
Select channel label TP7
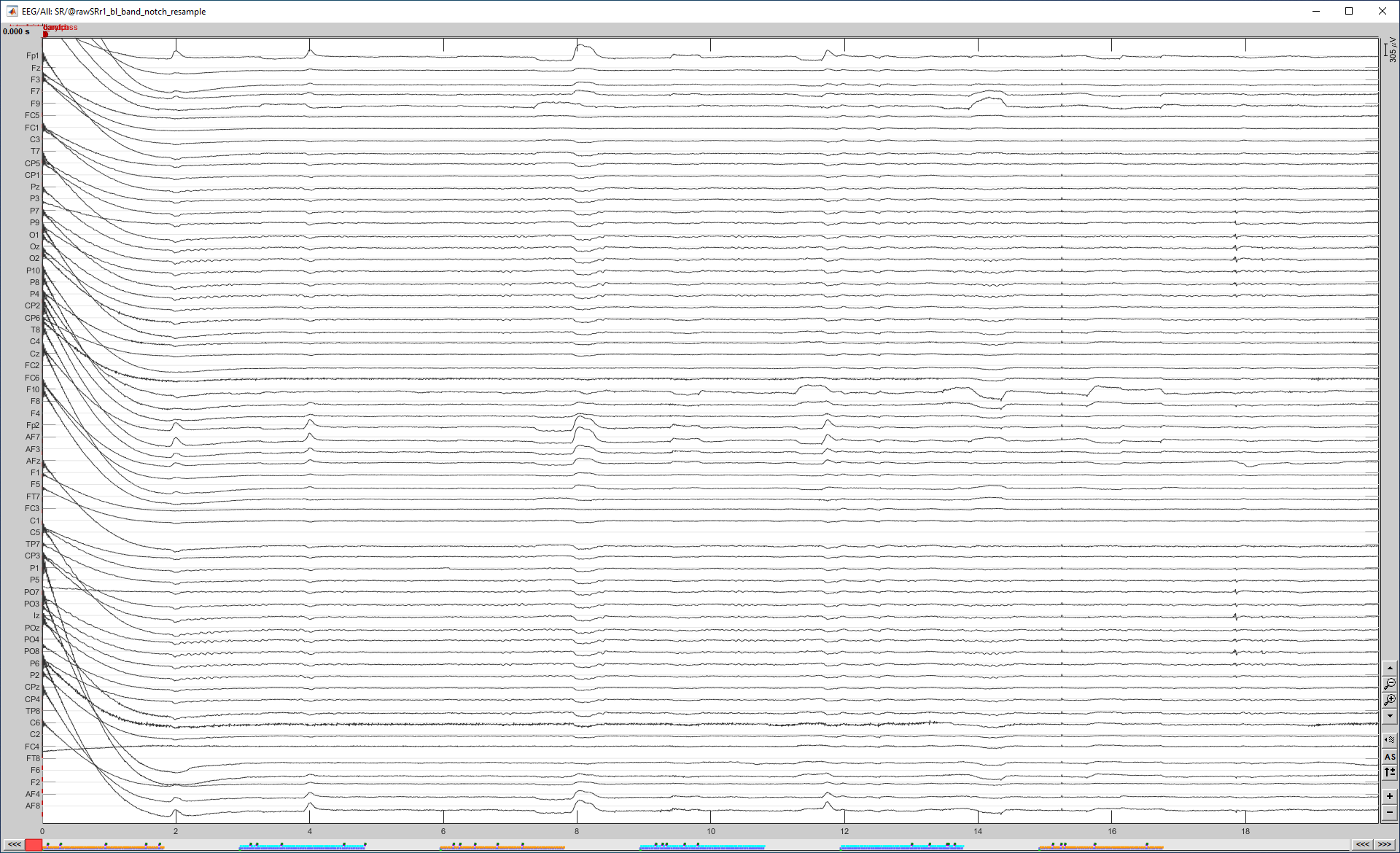pos(33,544)
